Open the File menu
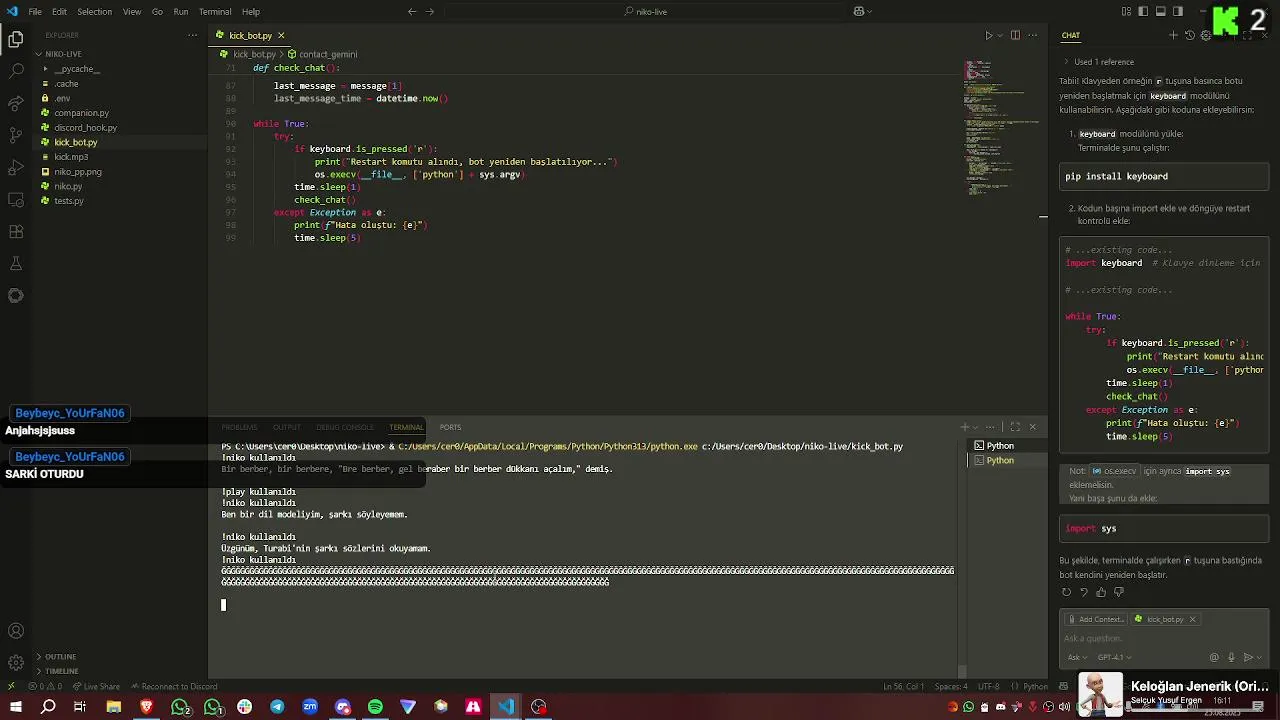 point(35,12)
